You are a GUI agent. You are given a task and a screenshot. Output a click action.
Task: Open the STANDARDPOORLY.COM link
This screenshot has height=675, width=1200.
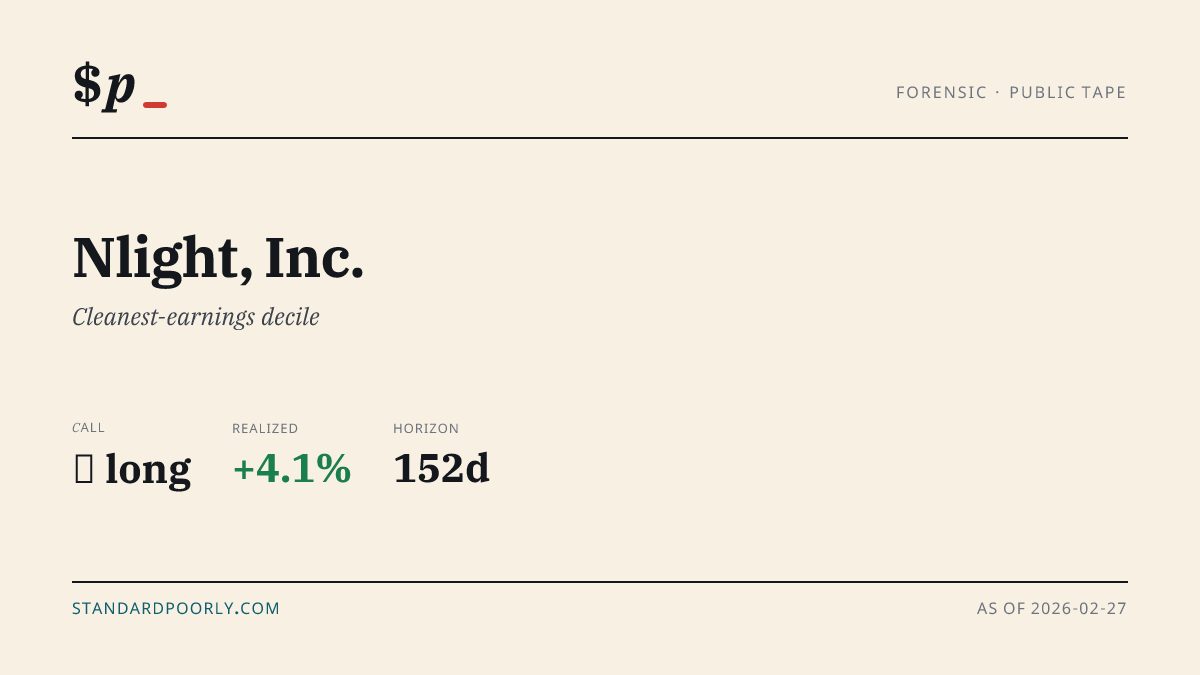click(x=176, y=608)
